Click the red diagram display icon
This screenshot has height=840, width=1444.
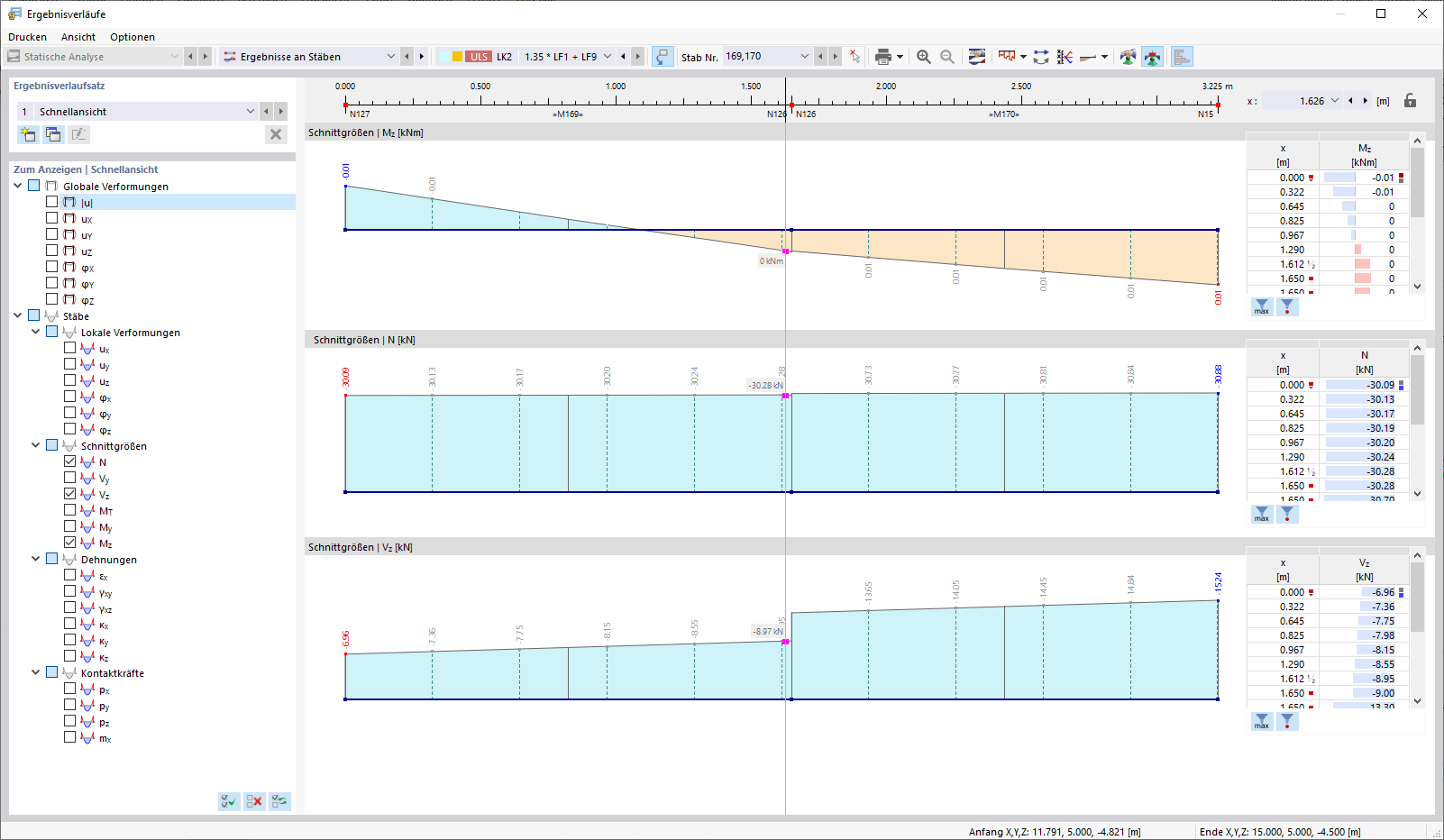pyautogui.click(x=1007, y=57)
